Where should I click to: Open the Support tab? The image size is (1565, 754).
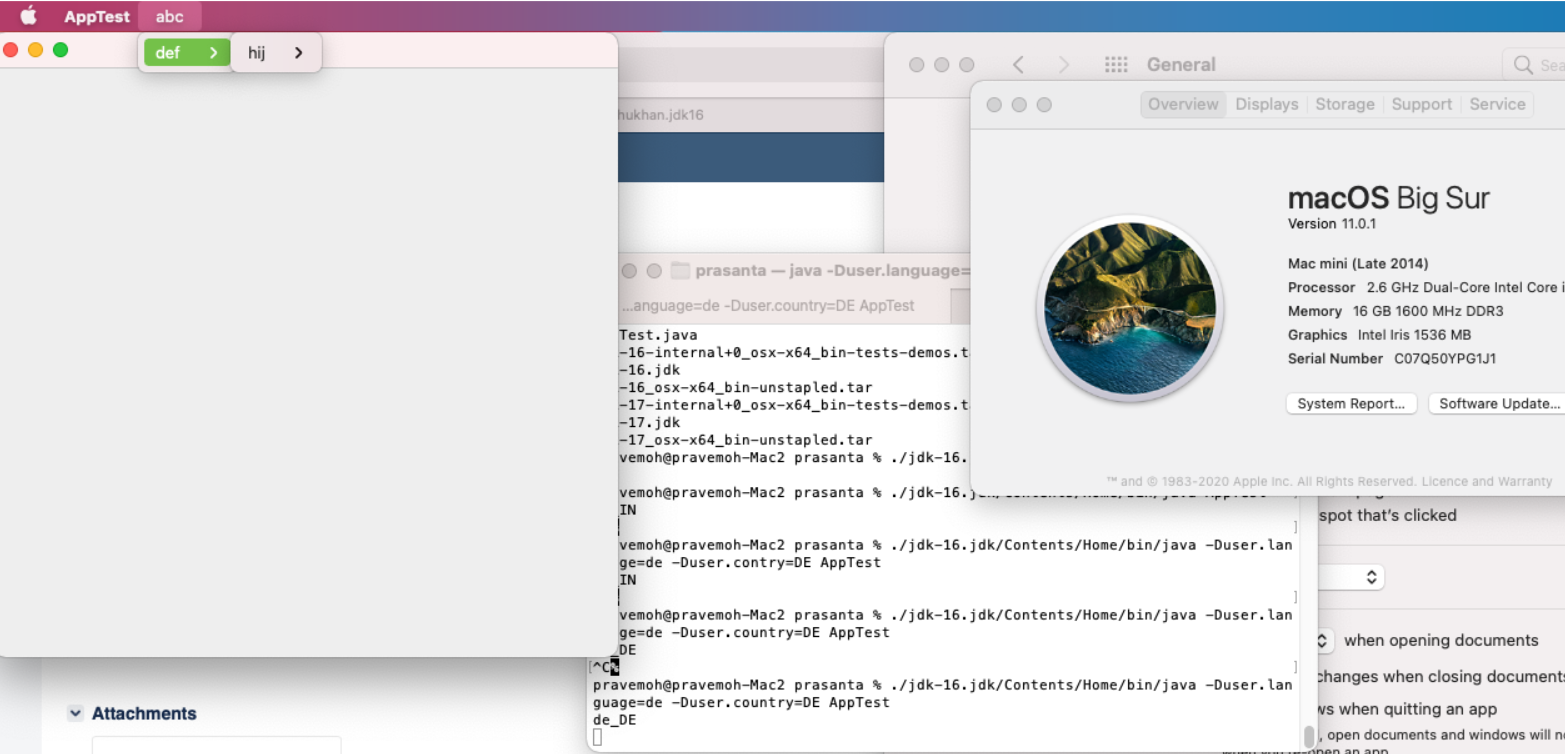coord(1421,104)
